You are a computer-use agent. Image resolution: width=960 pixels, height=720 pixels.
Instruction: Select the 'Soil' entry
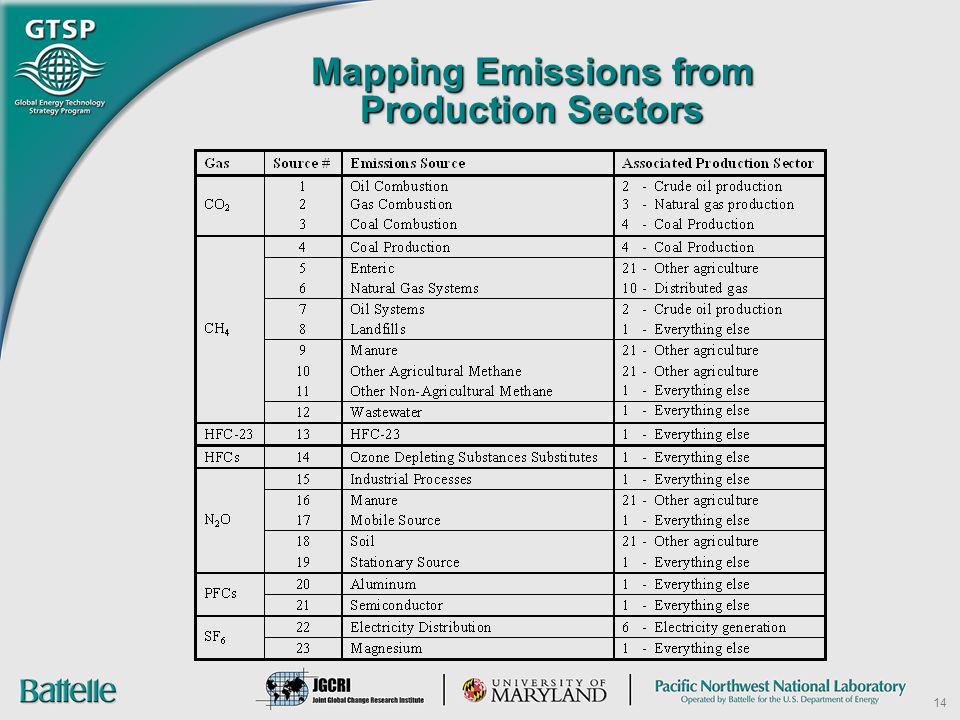pyautogui.click(x=362, y=541)
